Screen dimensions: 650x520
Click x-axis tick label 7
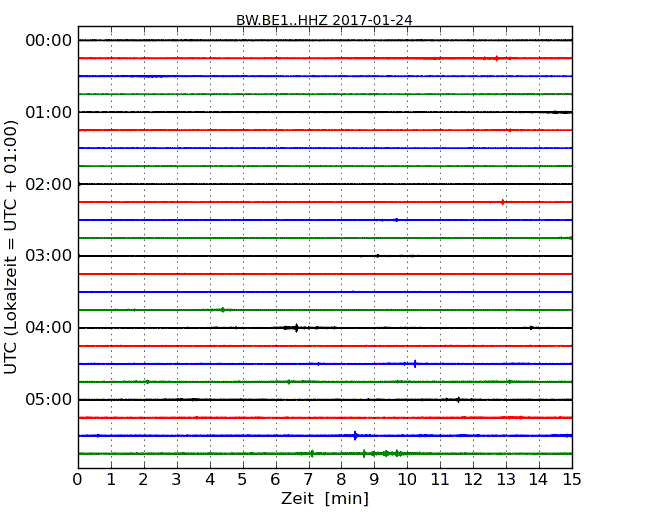coord(308,480)
